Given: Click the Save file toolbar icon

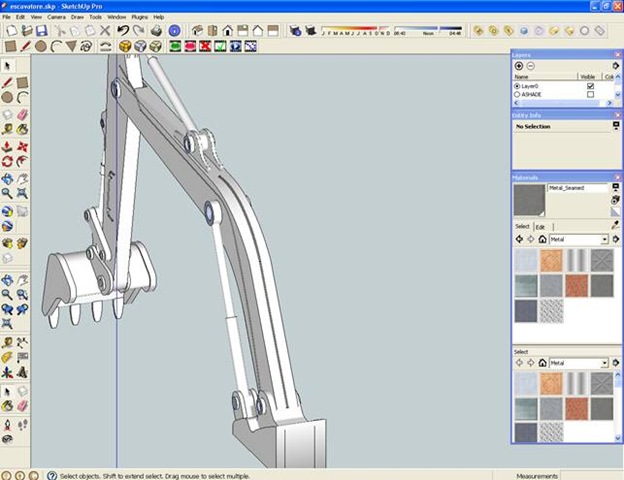Looking at the screenshot, I should coord(42,31).
